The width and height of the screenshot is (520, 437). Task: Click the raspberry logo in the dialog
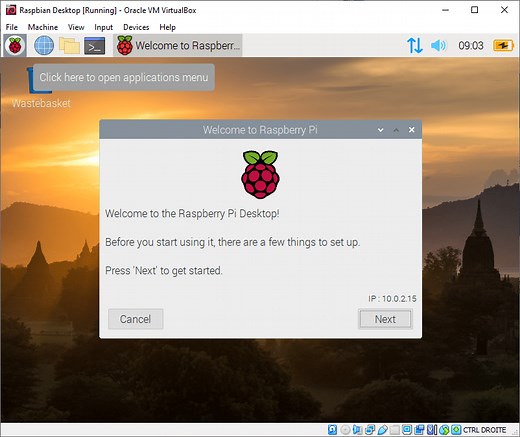(260, 174)
